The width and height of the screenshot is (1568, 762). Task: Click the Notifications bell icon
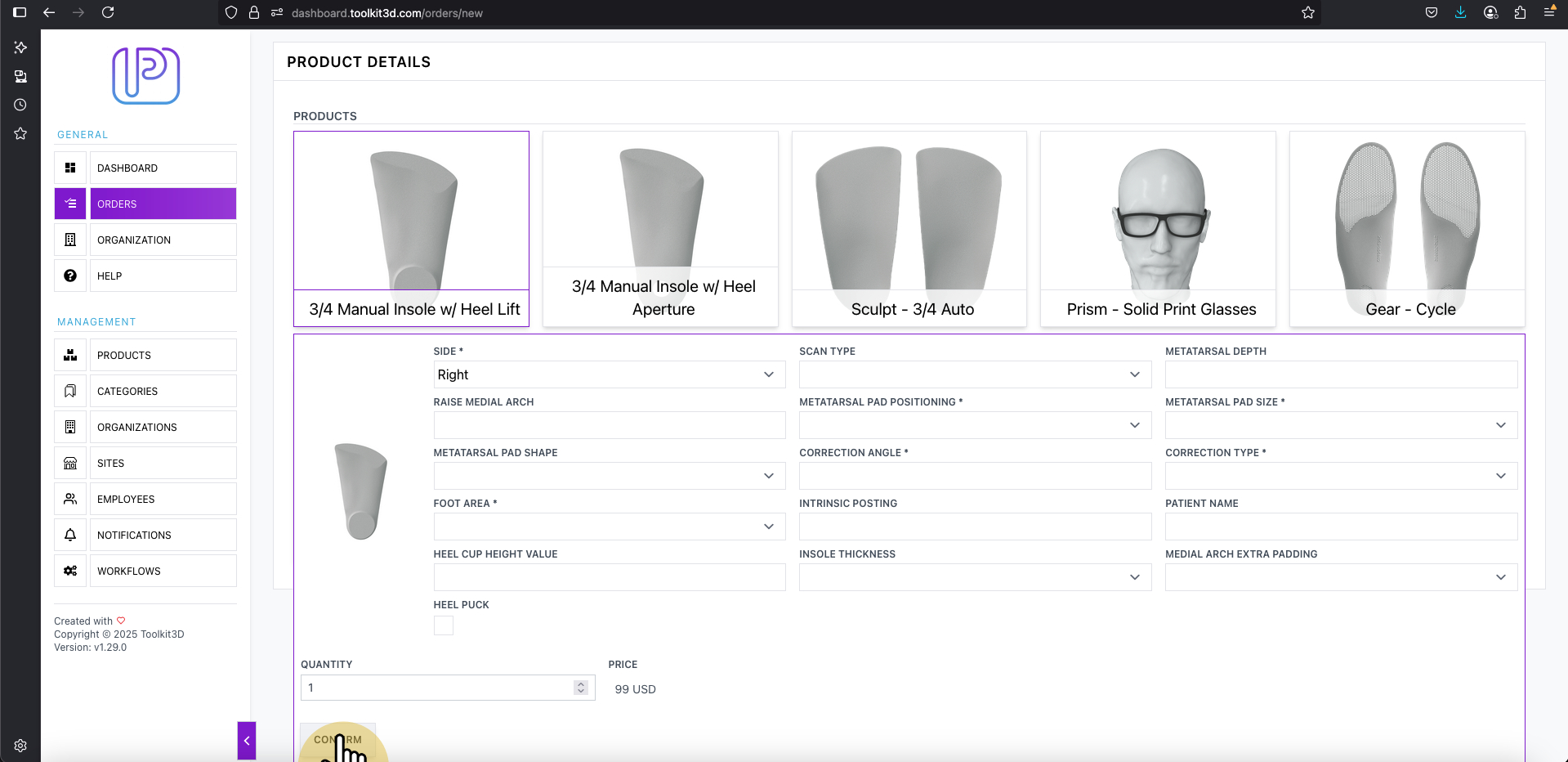pos(70,535)
